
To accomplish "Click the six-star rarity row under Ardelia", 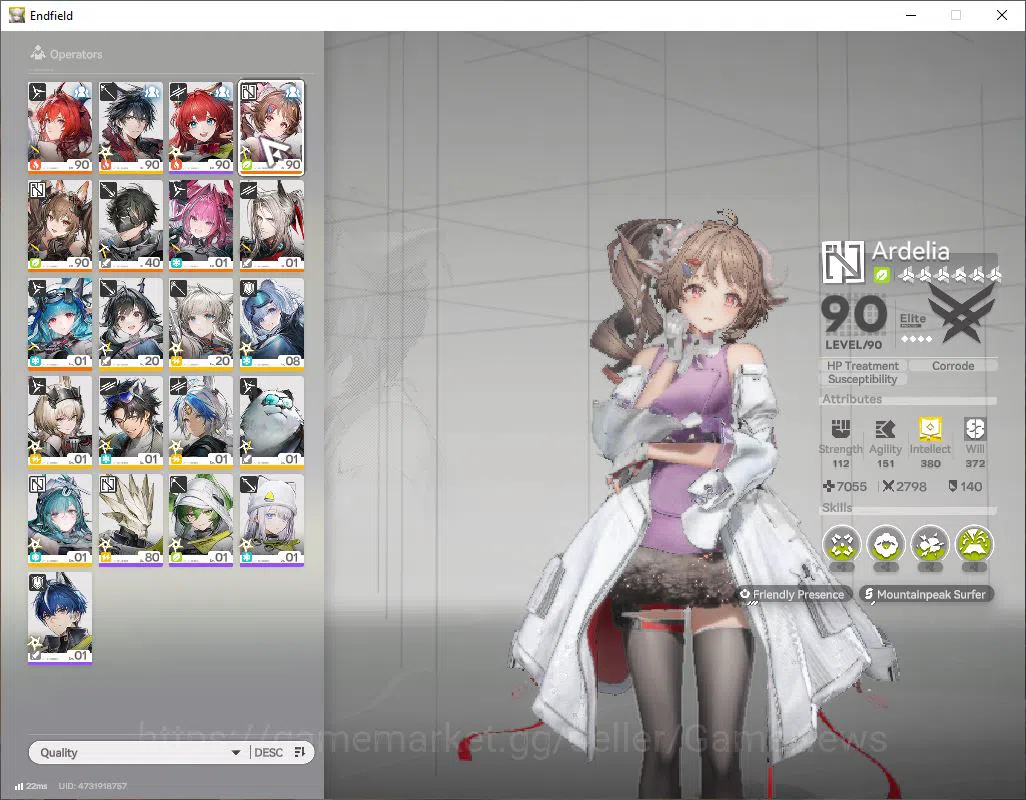I will [x=949, y=275].
